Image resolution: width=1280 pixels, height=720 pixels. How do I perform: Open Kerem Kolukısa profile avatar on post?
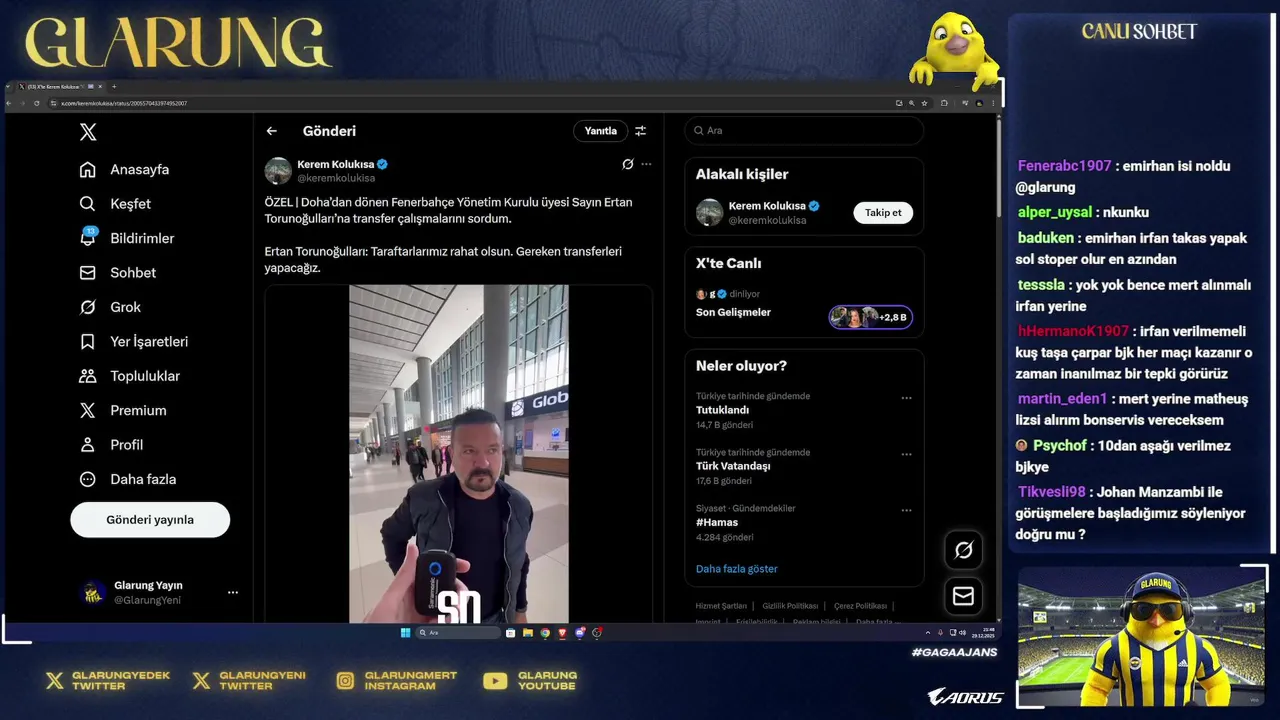(278, 171)
